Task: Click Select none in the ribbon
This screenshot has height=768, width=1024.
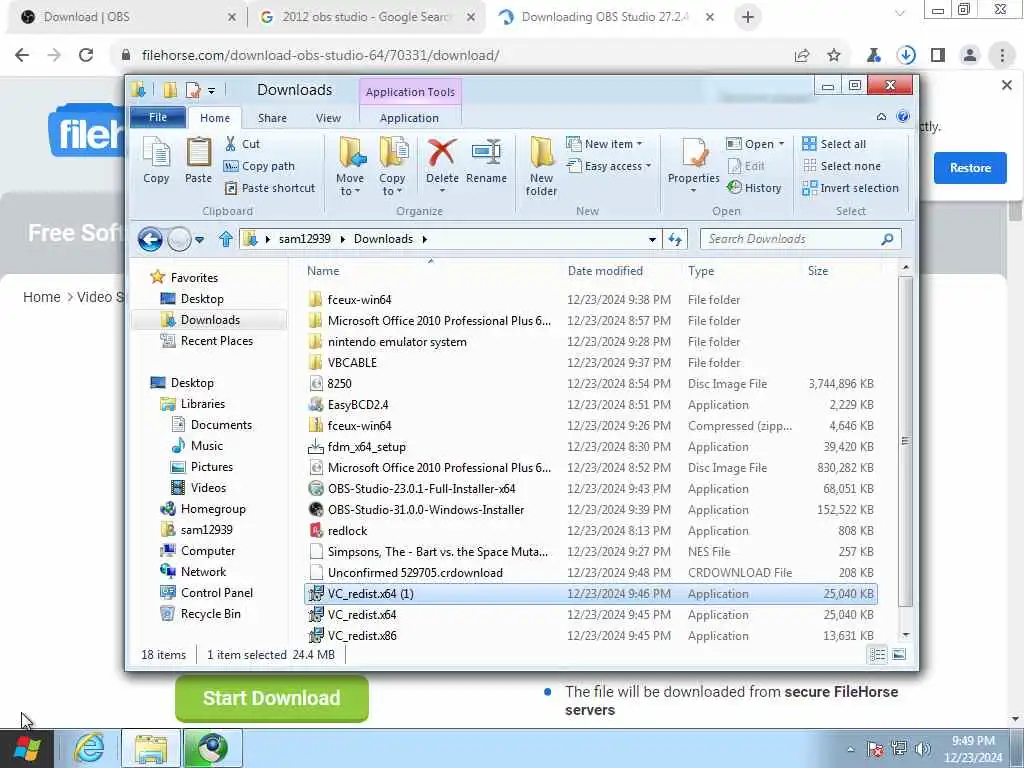Action: pos(842,166)
